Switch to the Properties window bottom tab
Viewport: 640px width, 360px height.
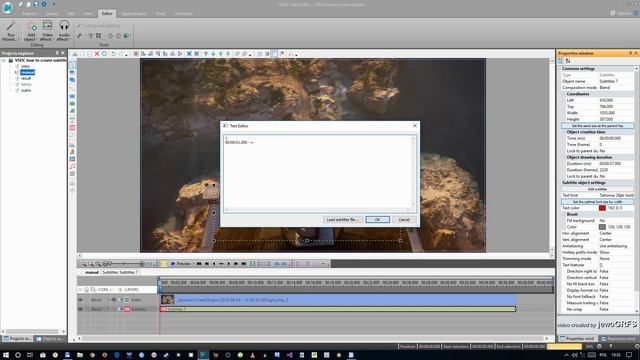click(x=577, y=339)
